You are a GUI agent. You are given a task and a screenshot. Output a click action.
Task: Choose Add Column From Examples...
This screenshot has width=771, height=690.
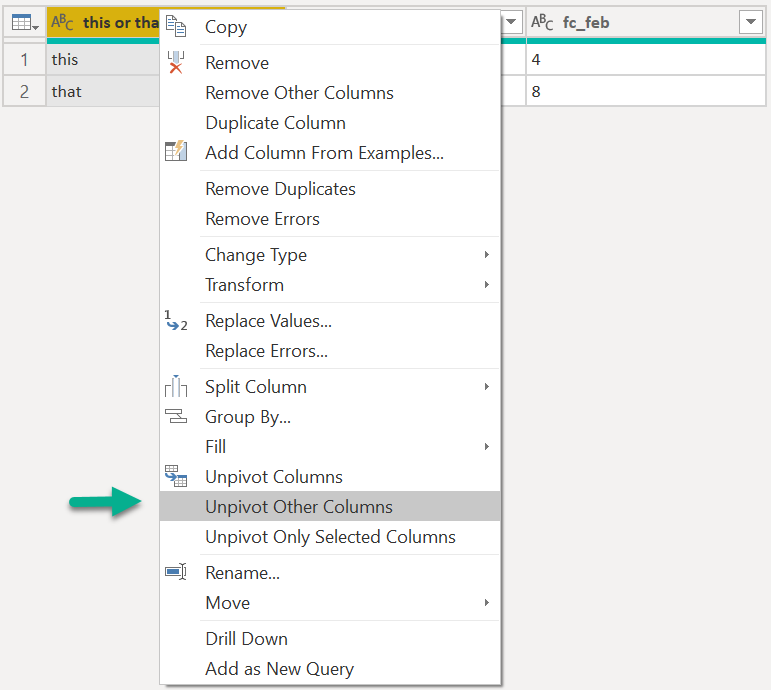pos(330,153)
